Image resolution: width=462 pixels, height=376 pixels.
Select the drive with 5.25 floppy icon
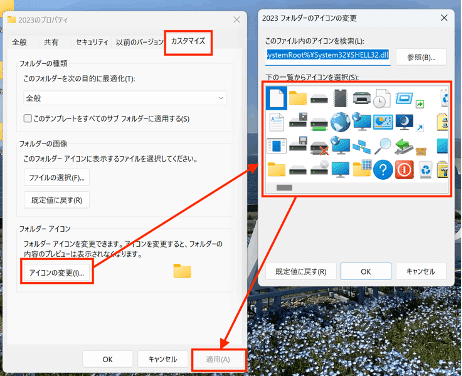(298, 120)
